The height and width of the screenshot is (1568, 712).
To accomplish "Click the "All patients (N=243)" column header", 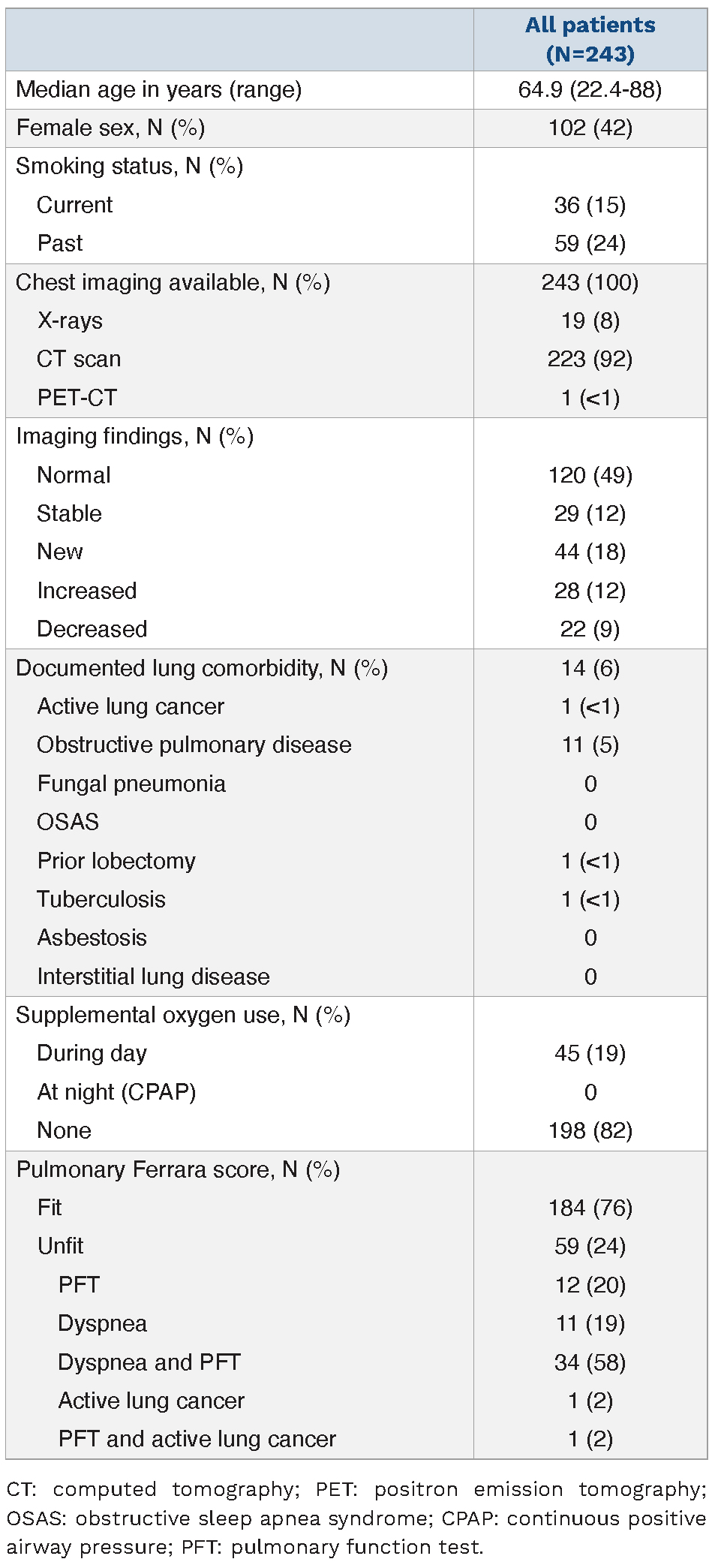I will pos(590,40).
